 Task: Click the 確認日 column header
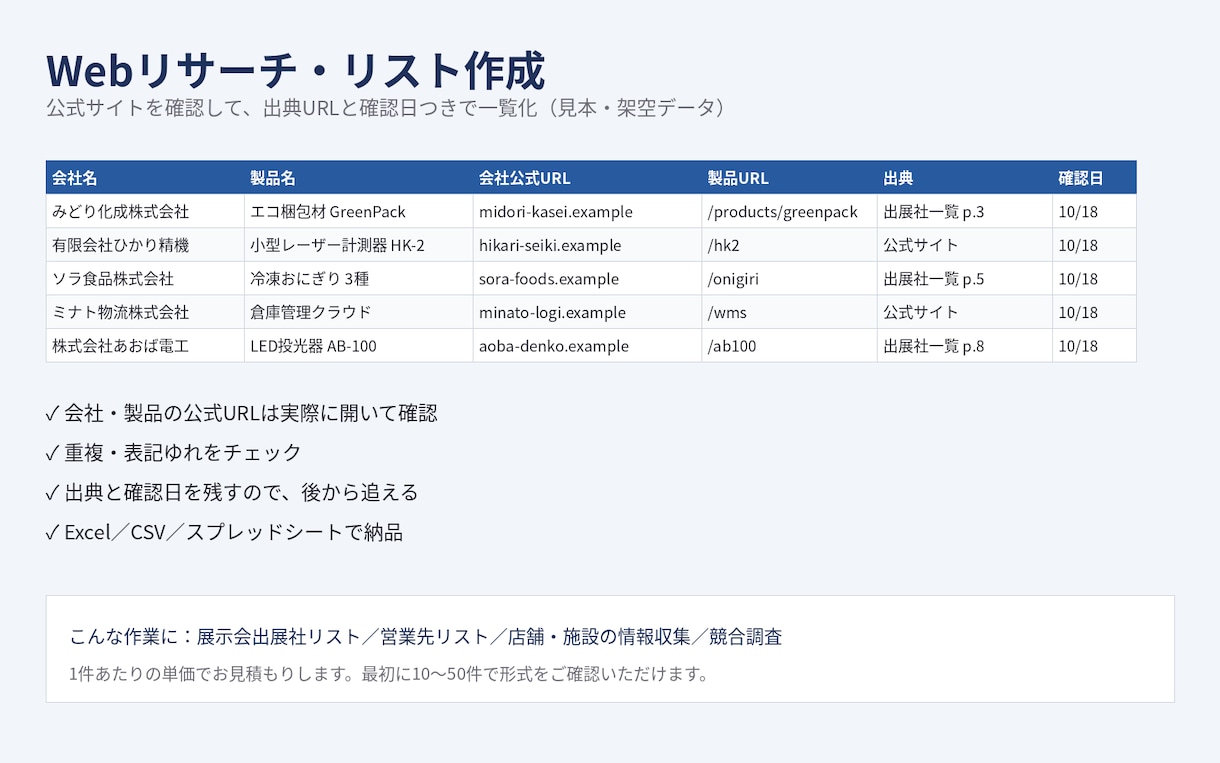1095,178
